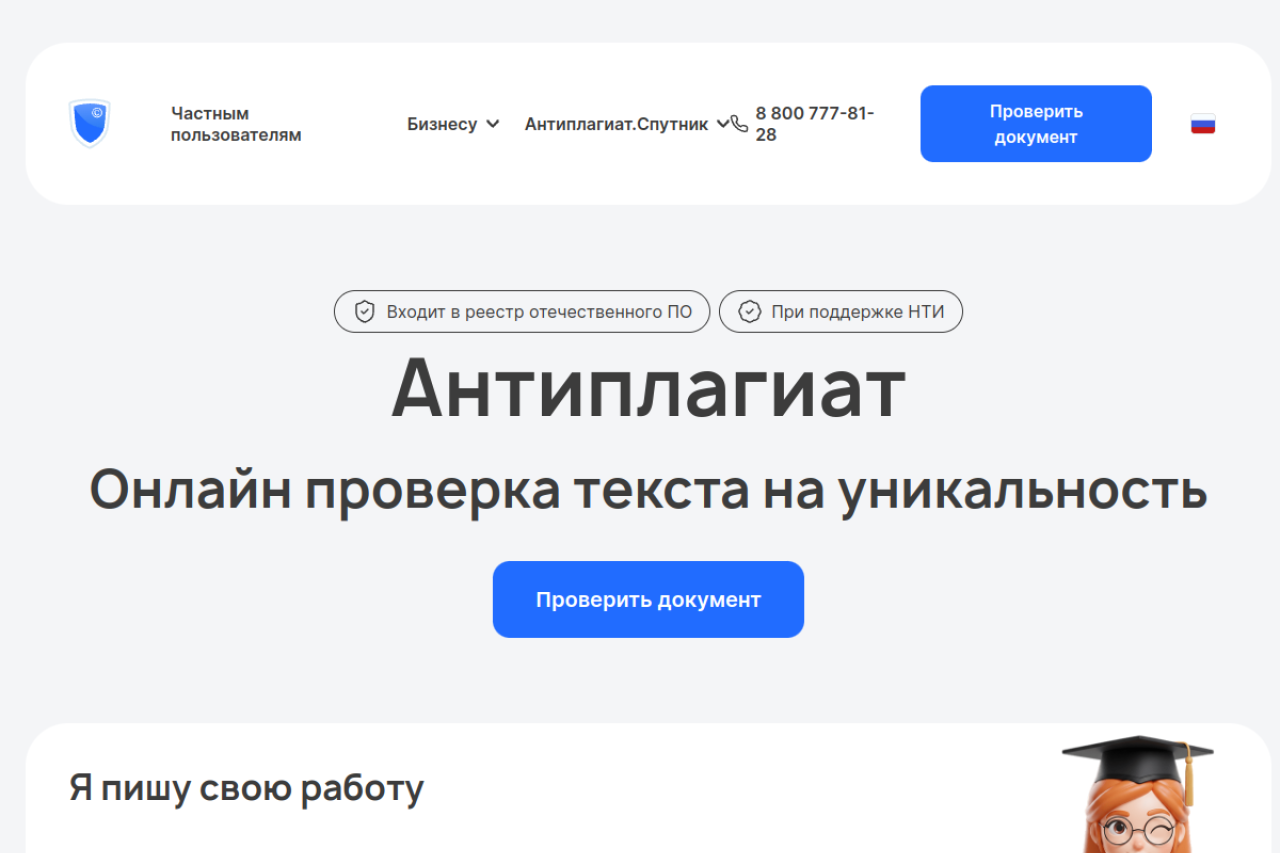The width and height of the screenshot is (1280, 853).
Task: Open the Russian flag language selector
Action: [1203, 124]
